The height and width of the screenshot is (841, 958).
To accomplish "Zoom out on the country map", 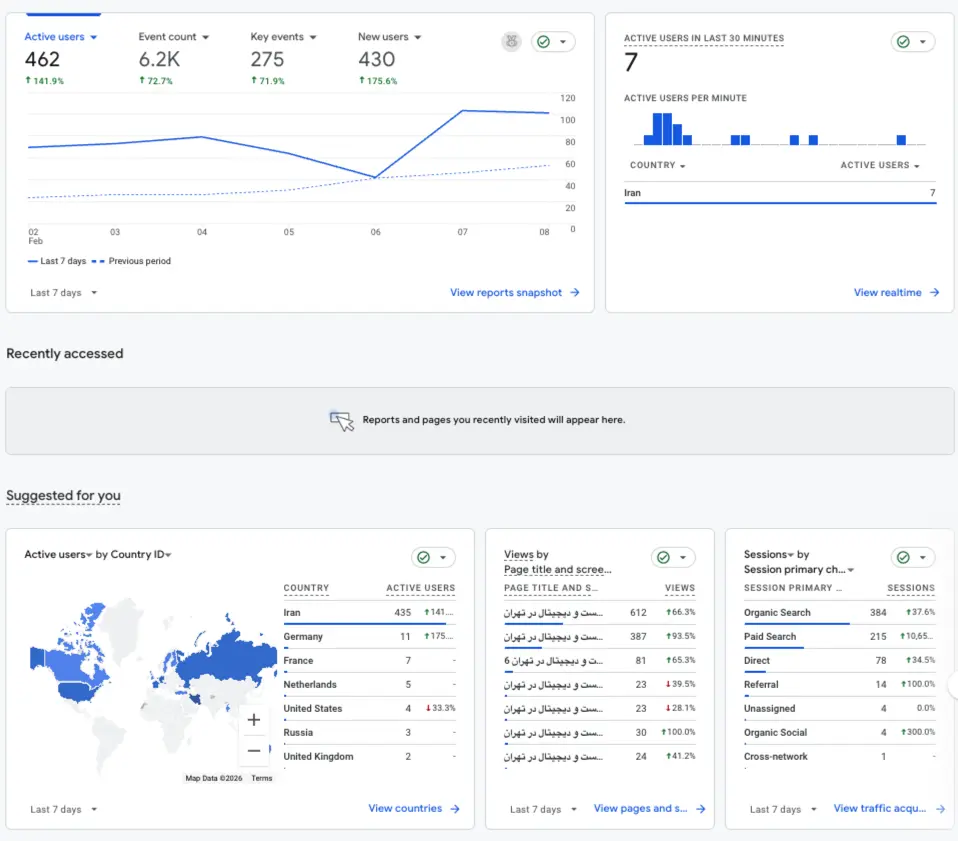I will [x=254, y=751].
